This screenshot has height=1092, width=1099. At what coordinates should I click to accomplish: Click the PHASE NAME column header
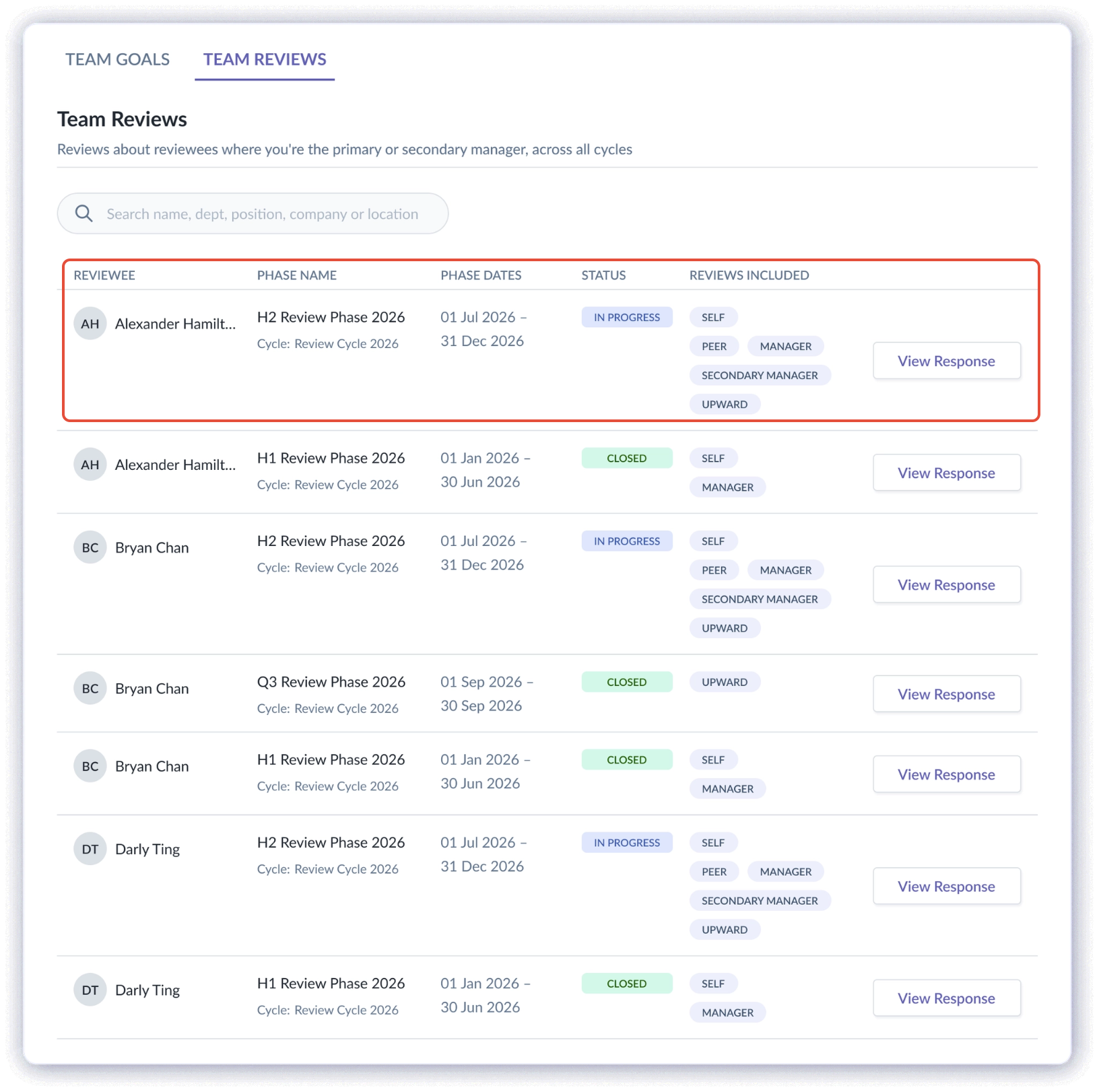tap(297, 275)
